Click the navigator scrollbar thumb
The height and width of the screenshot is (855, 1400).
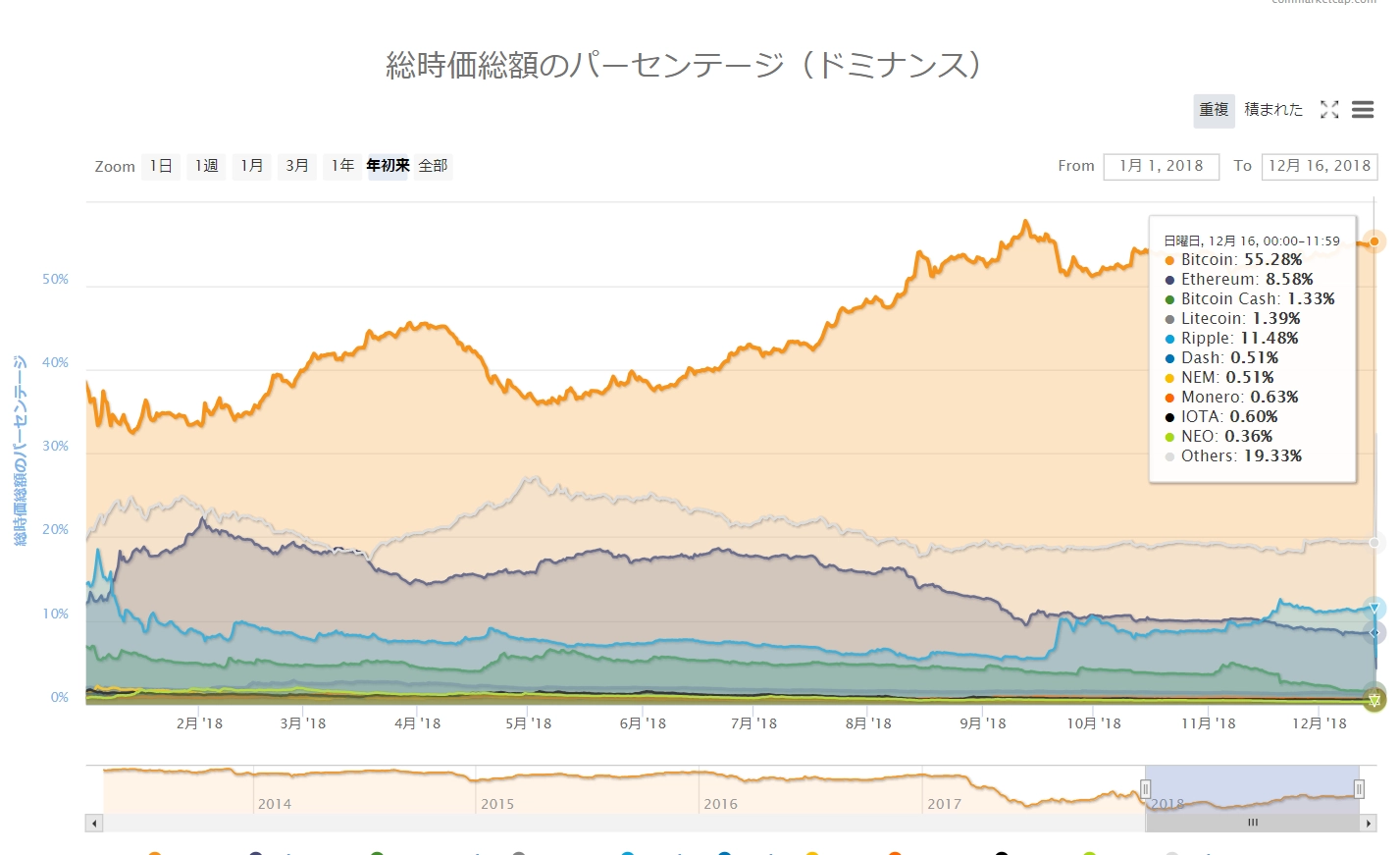1253,824
